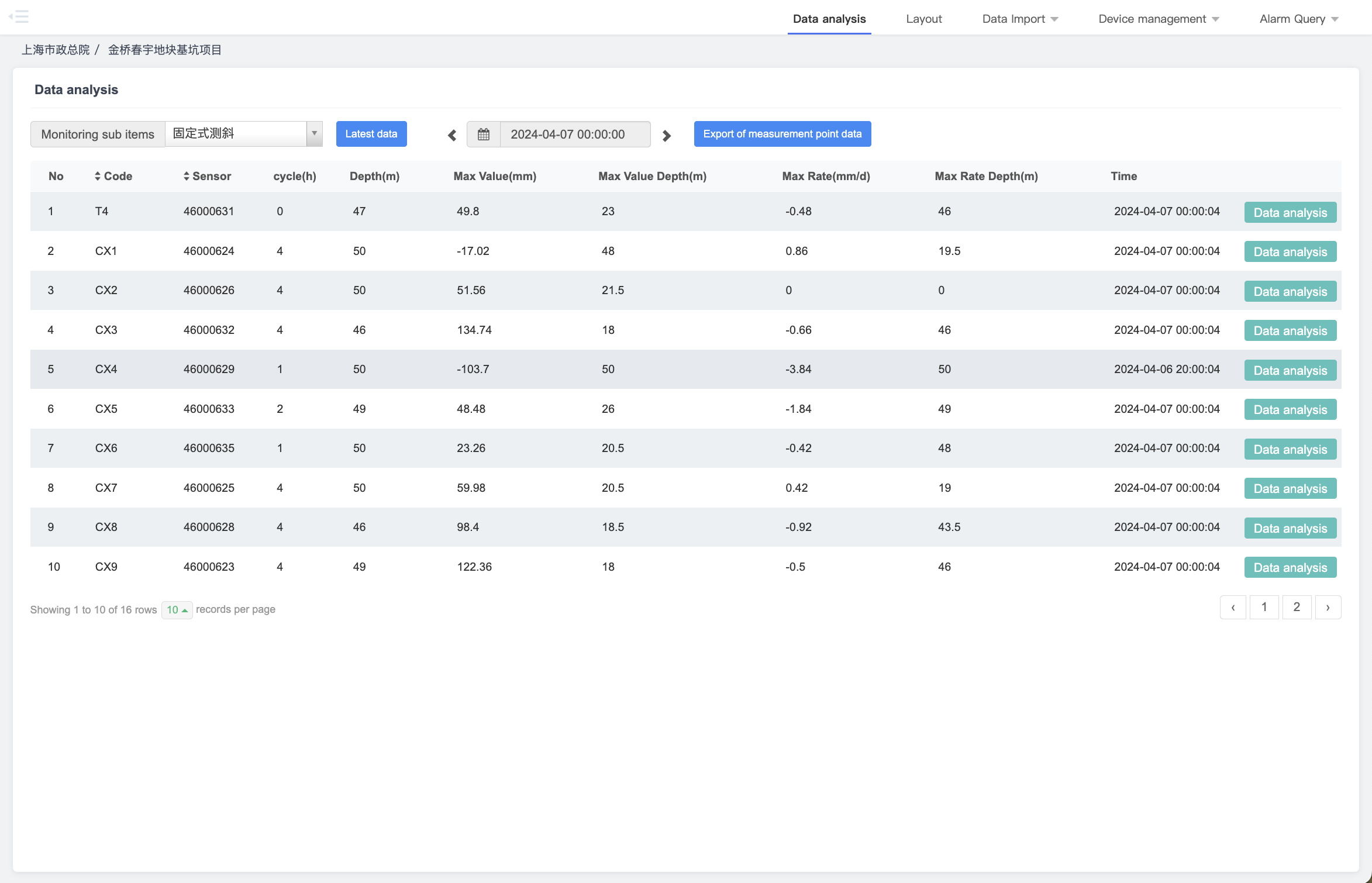Open Data analysis for CX3 row
The height and width of the screenshot is (883, 1372).
click(1290, 330)
